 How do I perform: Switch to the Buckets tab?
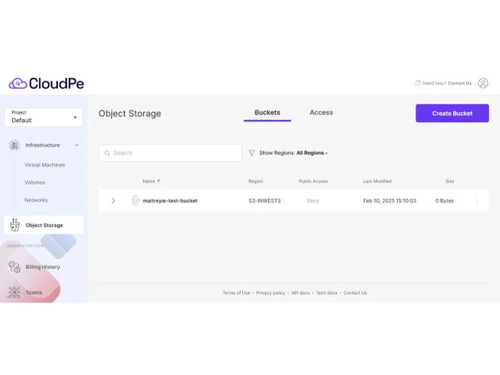click(267, 113)
